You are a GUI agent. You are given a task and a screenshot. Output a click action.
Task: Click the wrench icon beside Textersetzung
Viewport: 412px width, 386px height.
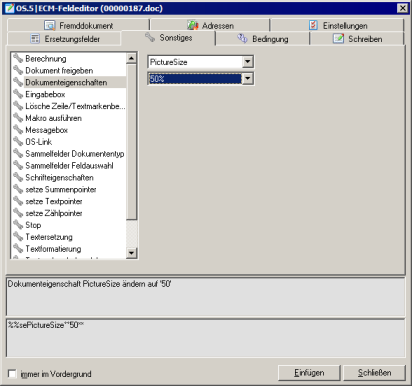click(x=18, y=237)
